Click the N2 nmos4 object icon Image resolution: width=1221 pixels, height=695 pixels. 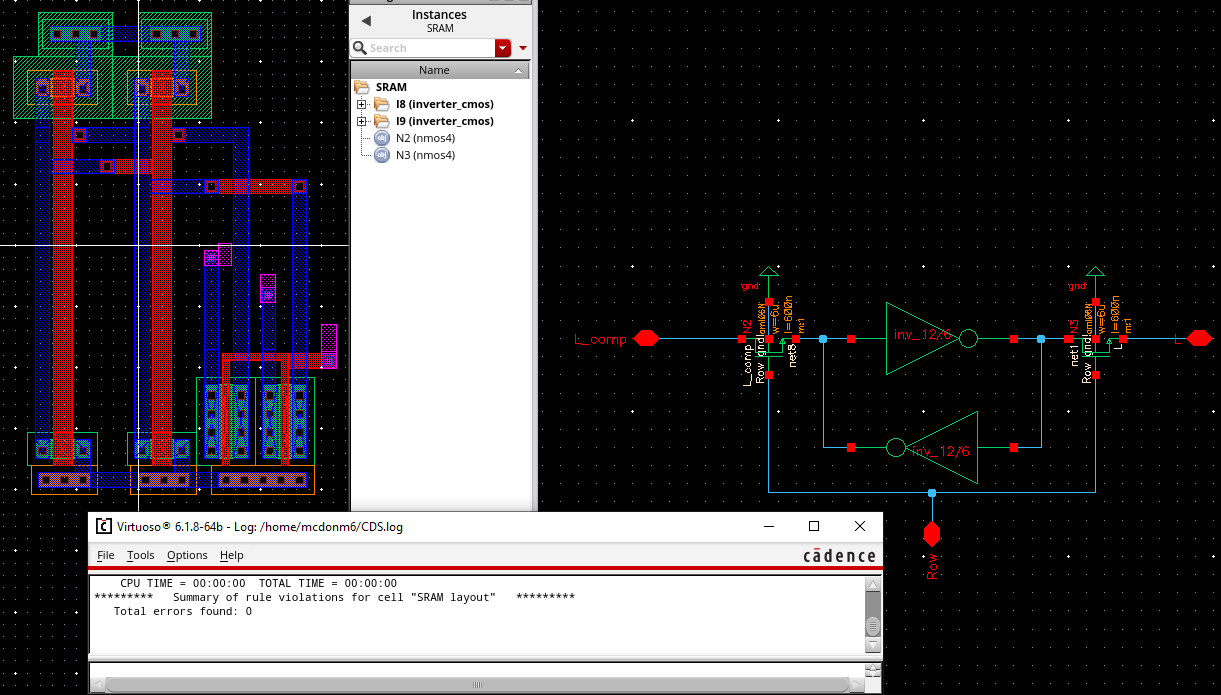[x=382, y=138]
